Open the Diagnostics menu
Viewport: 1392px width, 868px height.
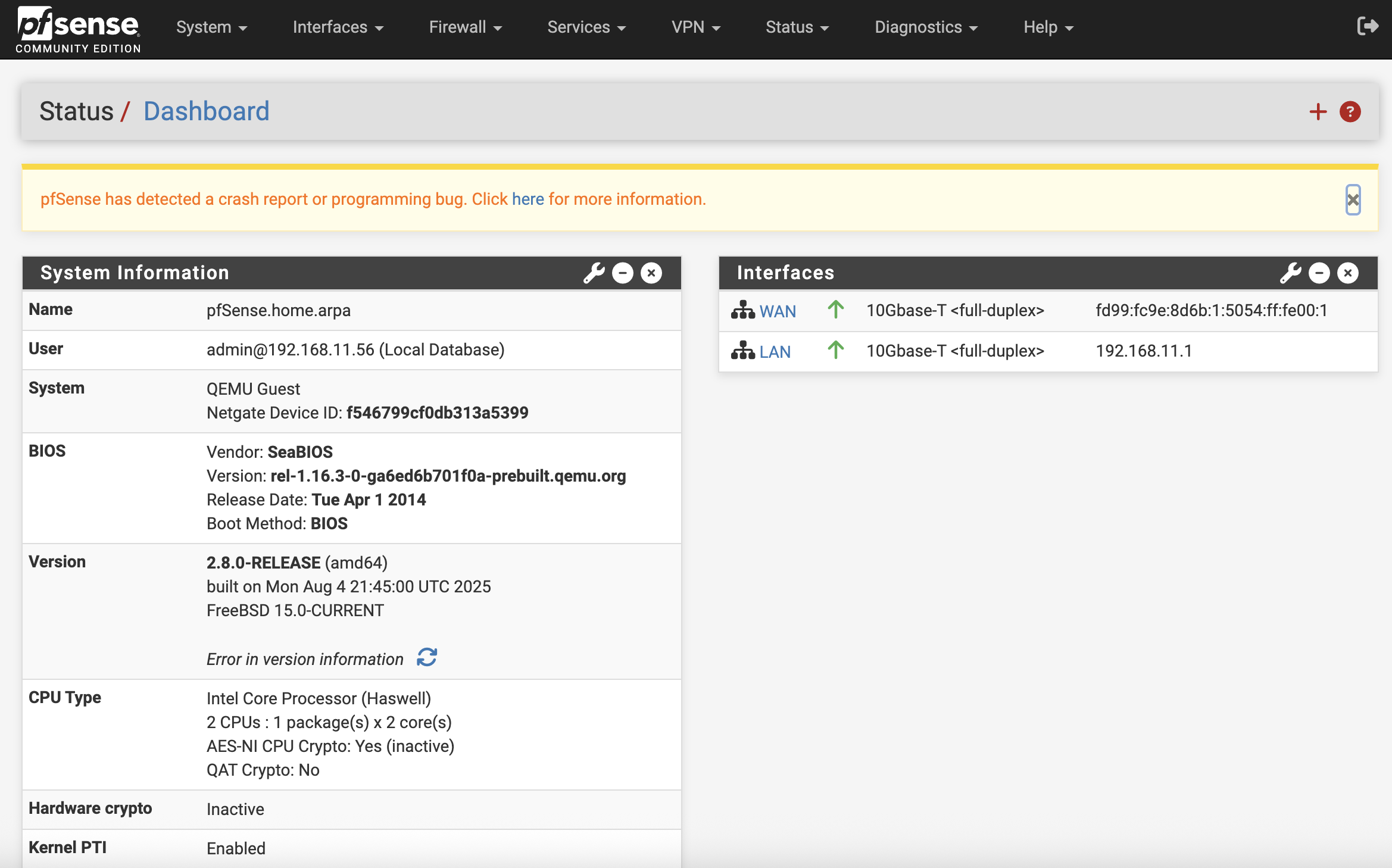926,27
